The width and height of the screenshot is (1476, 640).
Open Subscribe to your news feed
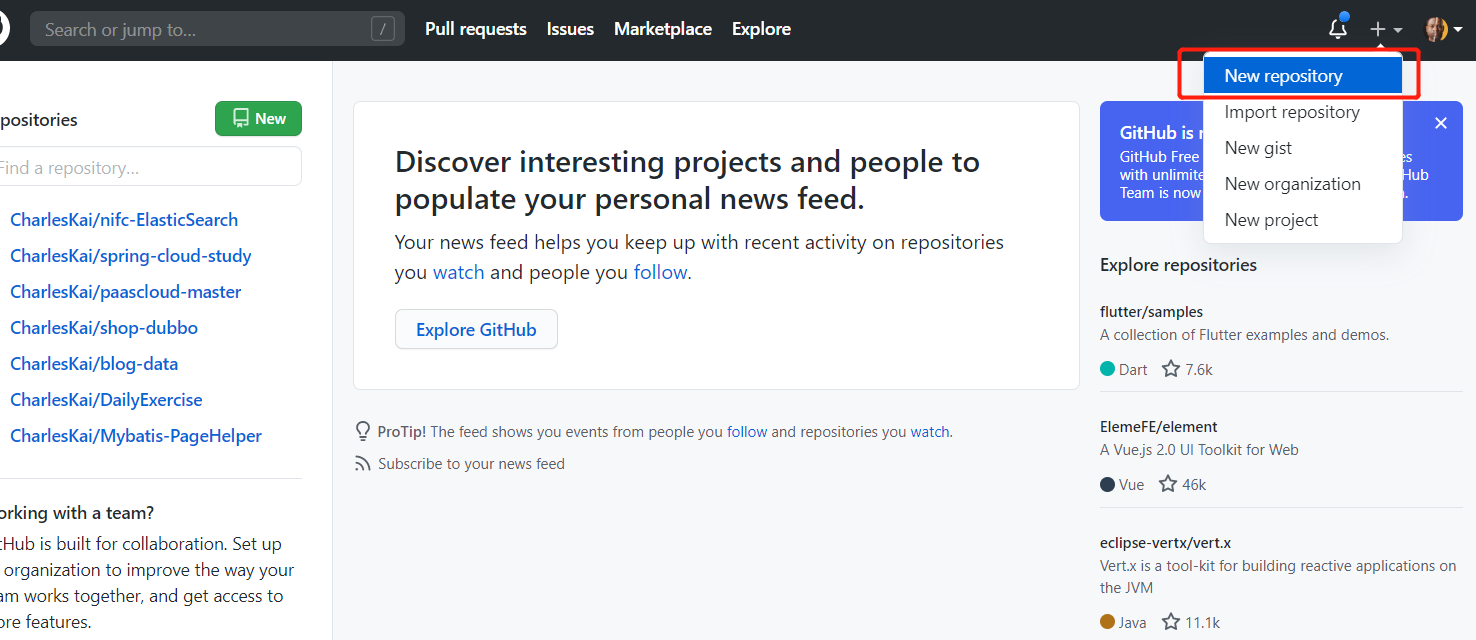(x=471, y=464)
